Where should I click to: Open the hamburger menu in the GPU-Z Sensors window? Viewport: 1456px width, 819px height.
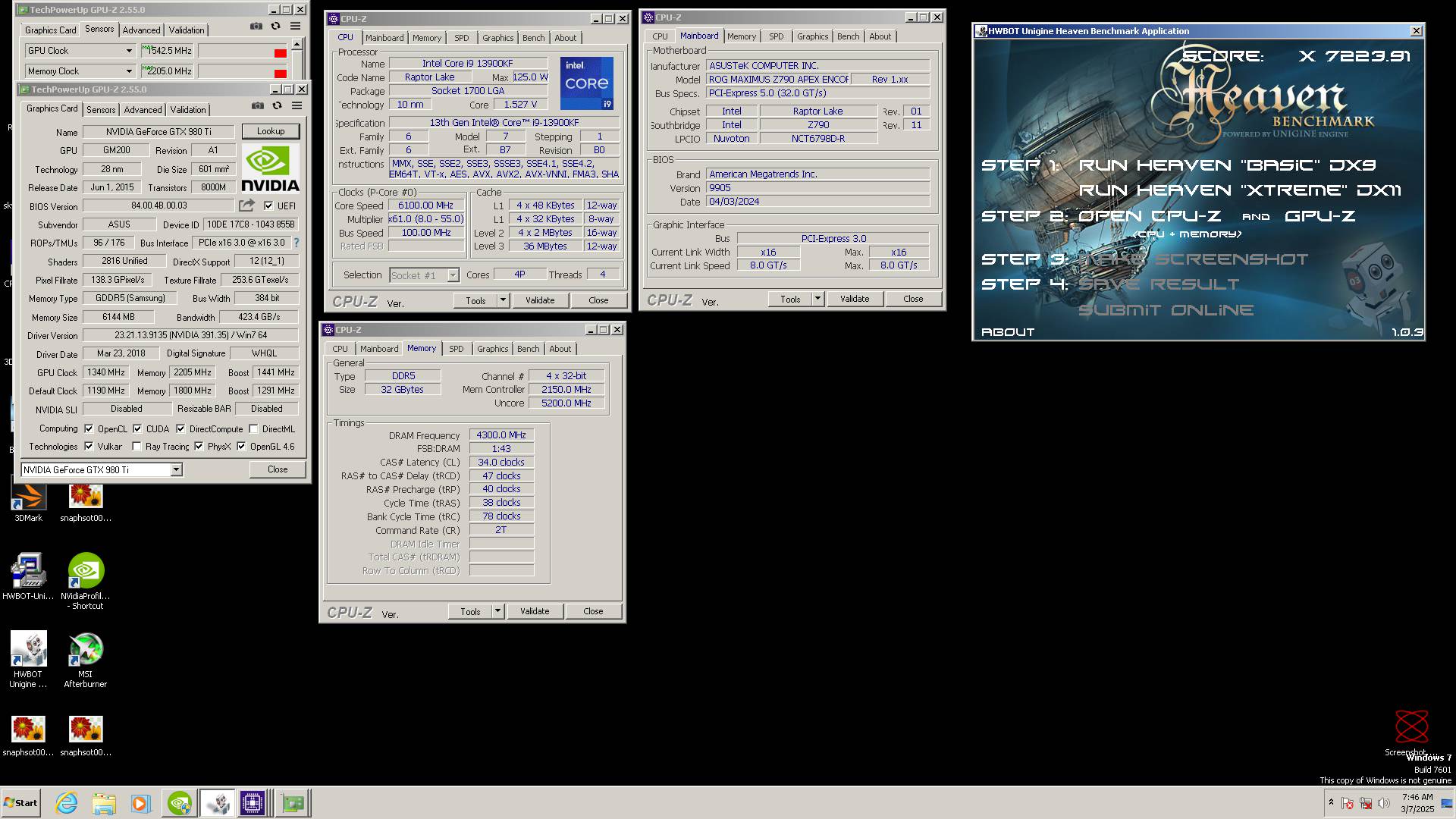click(295, 27)
